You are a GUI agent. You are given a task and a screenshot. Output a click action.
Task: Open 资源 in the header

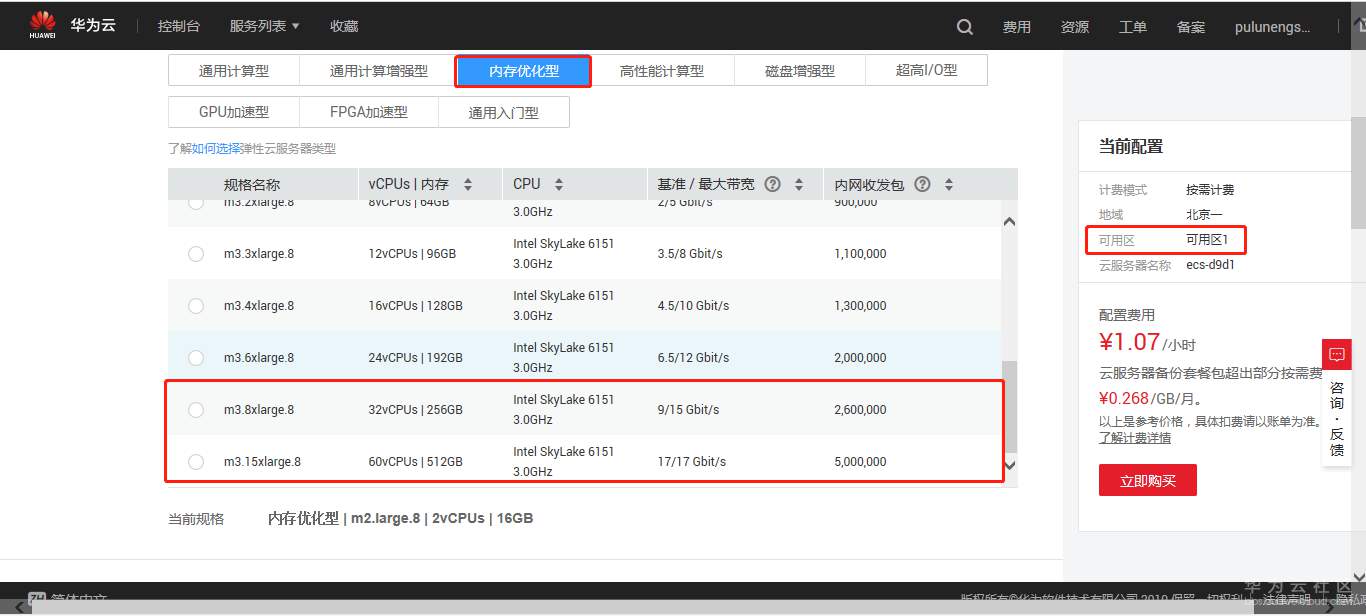[x=1075, y=27]
